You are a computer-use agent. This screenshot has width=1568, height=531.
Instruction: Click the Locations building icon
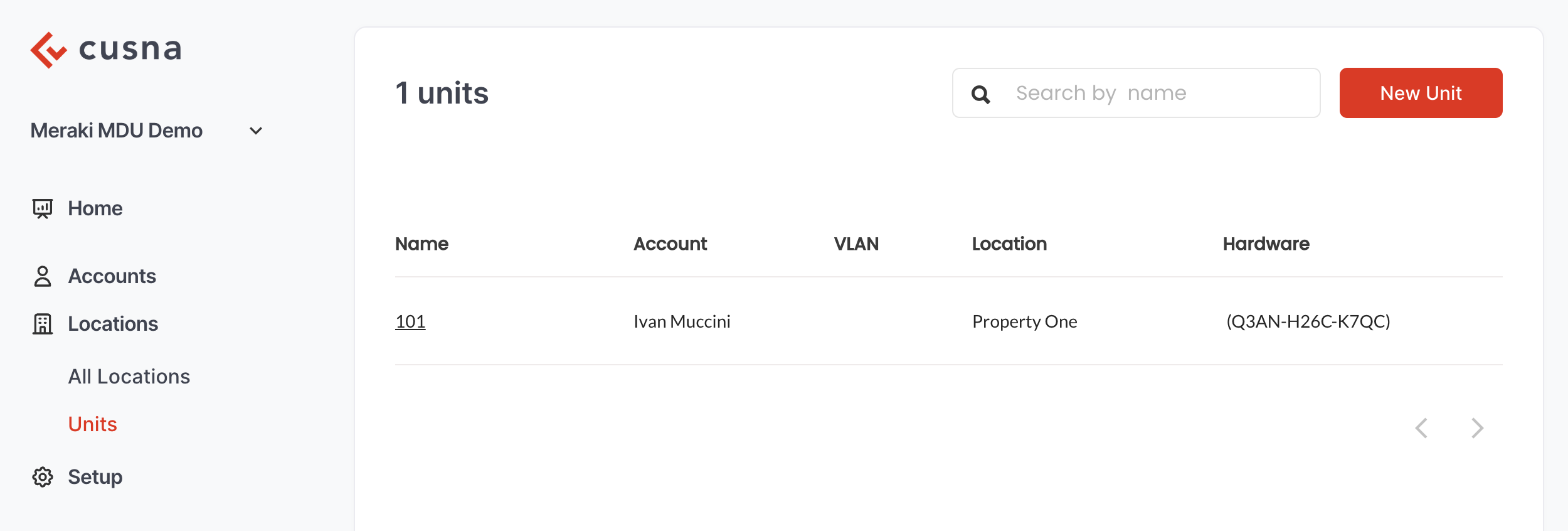coord(43,324)
